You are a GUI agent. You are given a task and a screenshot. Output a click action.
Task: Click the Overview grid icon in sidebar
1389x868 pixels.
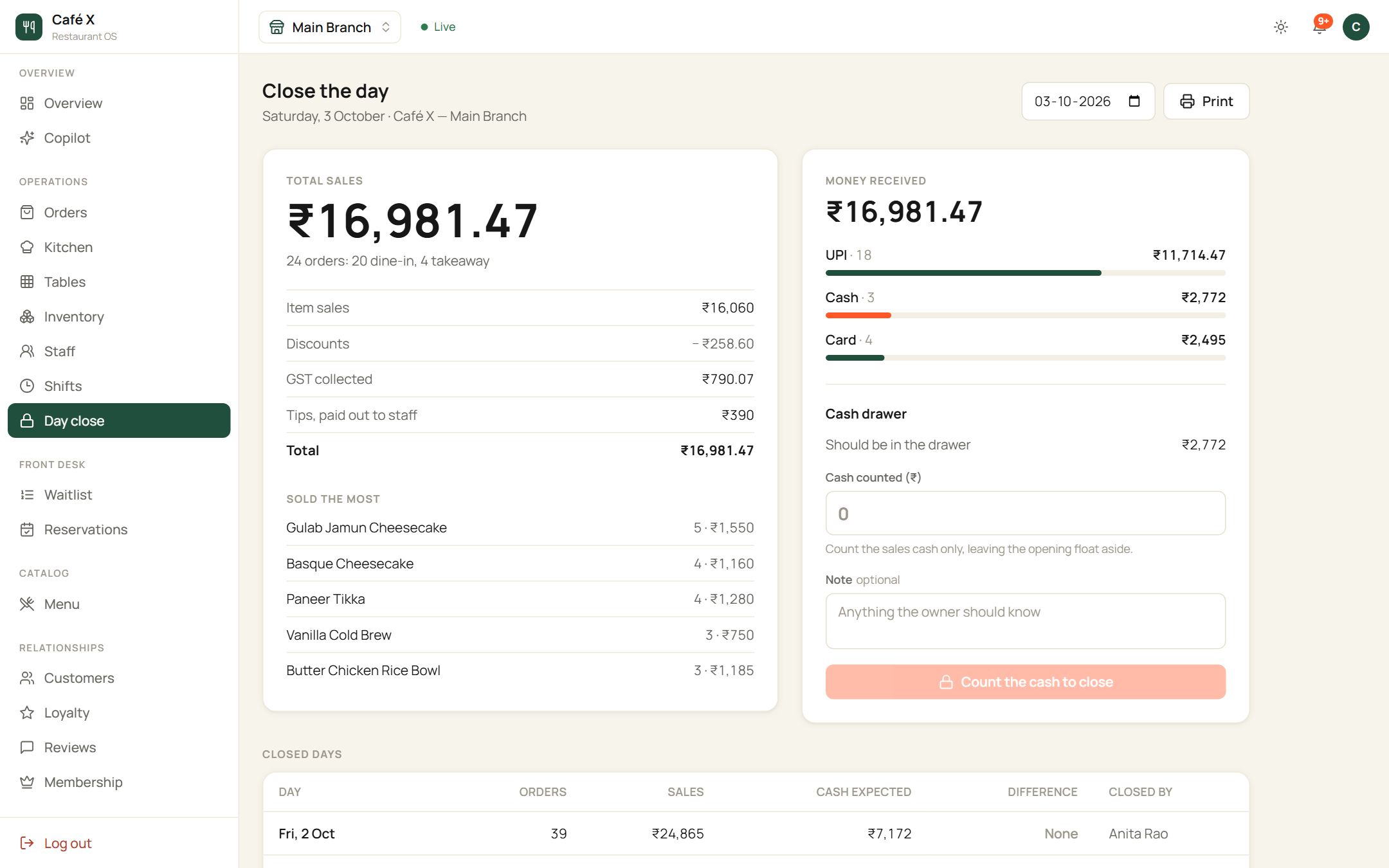click(x=27, y=103)
